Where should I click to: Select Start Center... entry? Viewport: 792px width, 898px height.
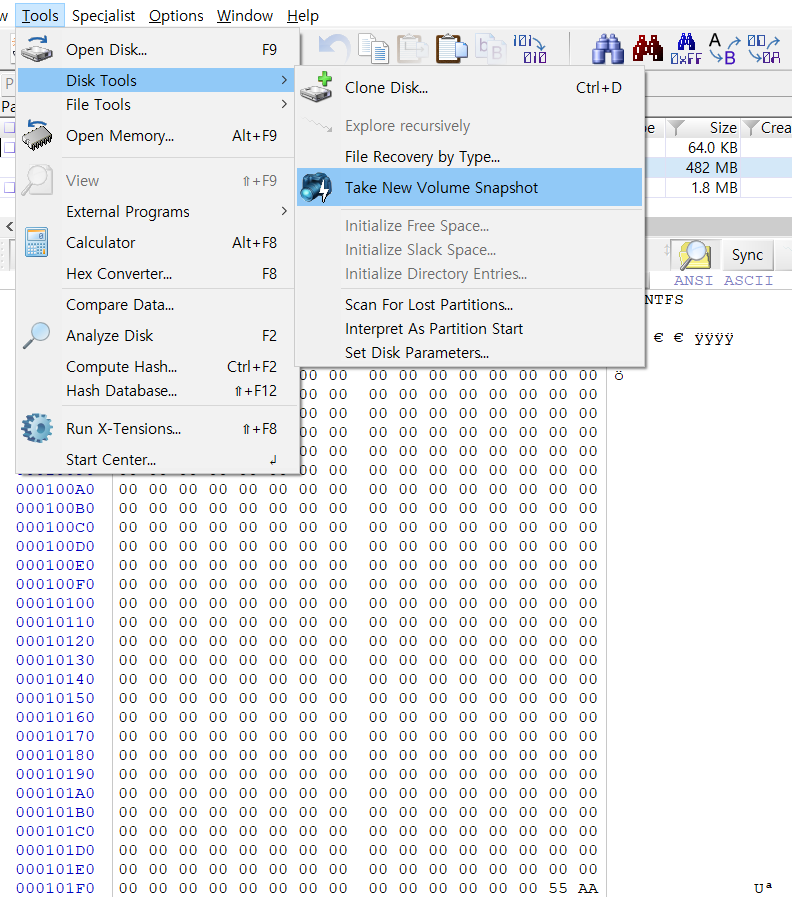pyautogui.click(x=156, y=459)
